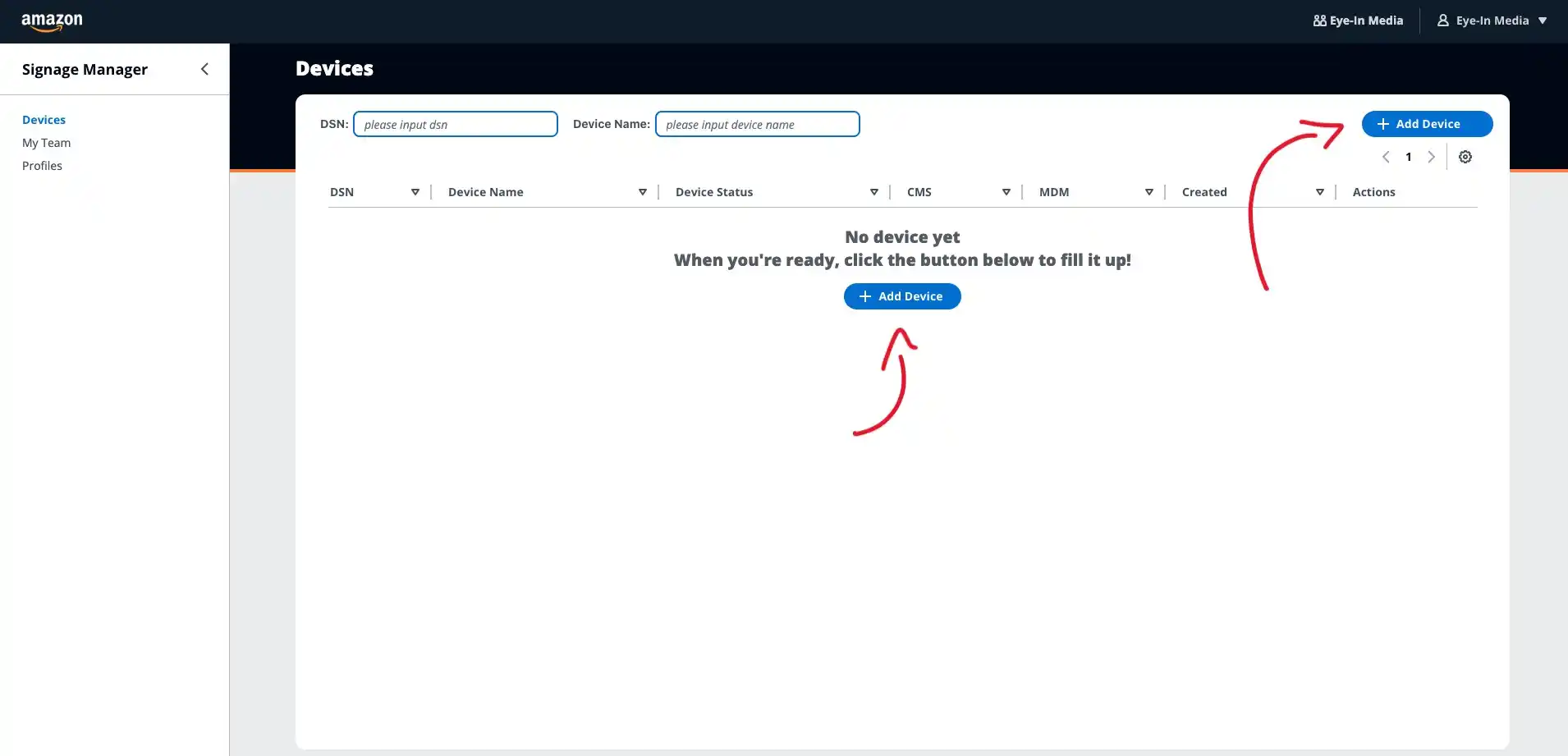Click the Device Status filter icon
This screenshot has width=1568, height=756.
click(874, 192)
